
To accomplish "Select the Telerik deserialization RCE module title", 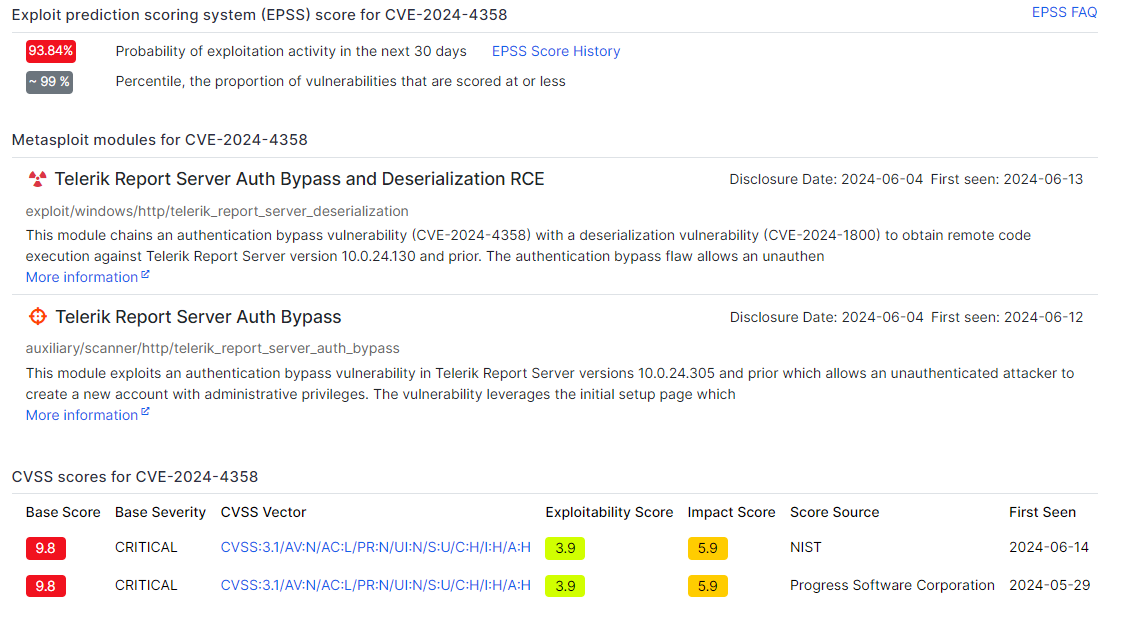I will click(300, 178).
